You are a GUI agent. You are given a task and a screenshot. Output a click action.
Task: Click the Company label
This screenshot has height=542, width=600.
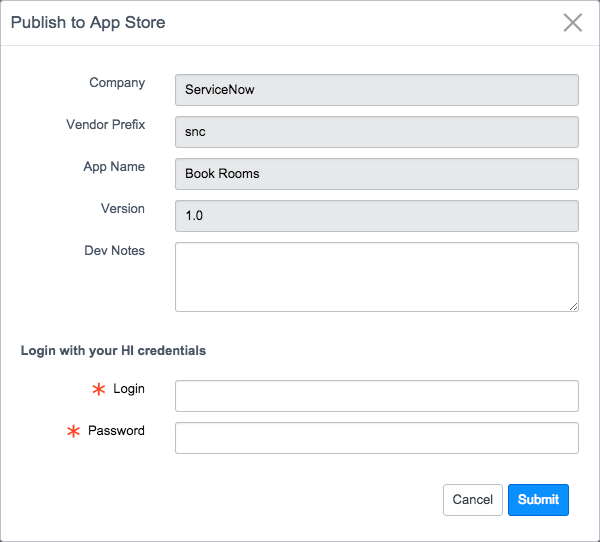pyautogui.click(x=117, y=83)
